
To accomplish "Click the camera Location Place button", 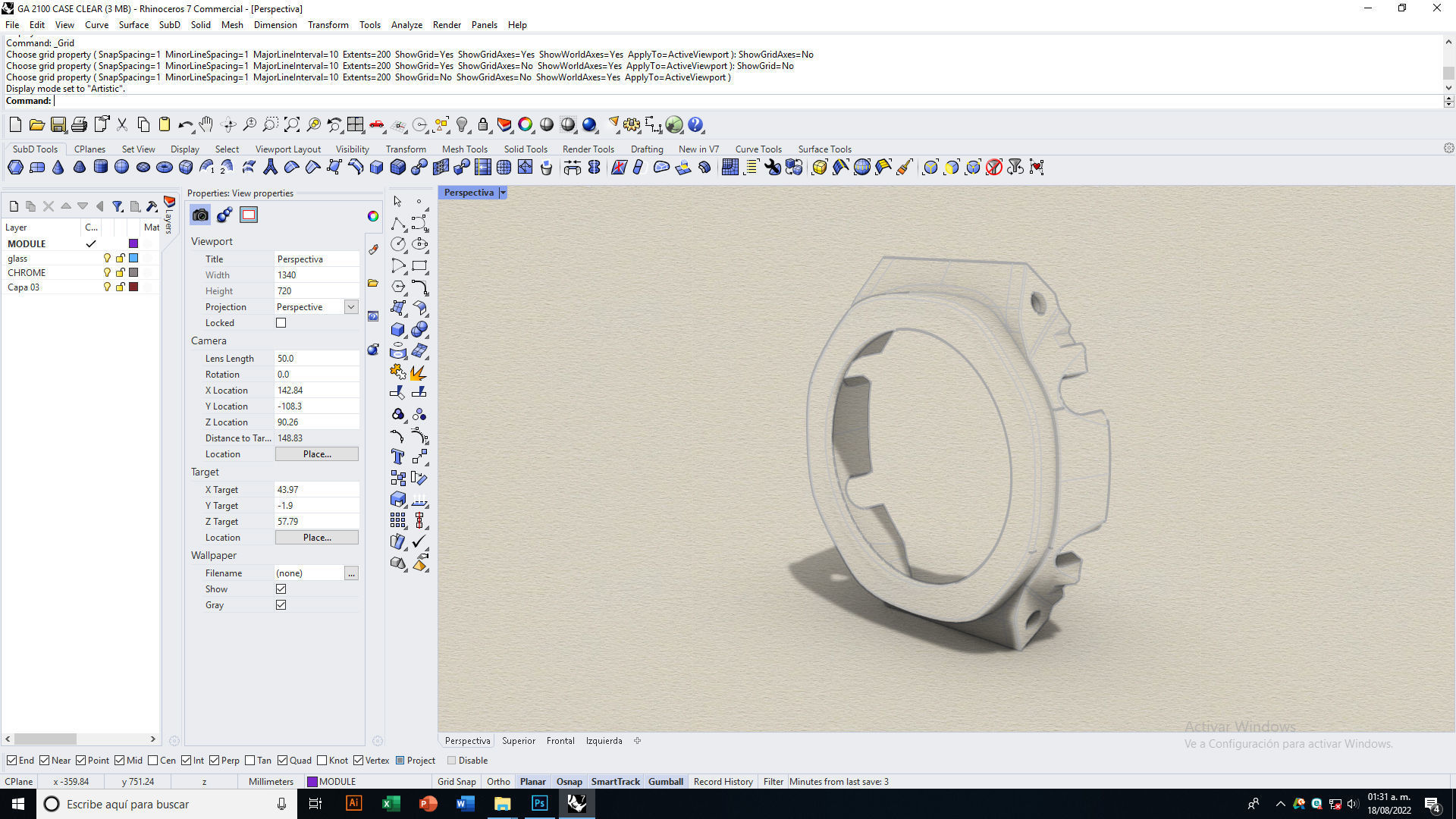I will pos(316,454).
